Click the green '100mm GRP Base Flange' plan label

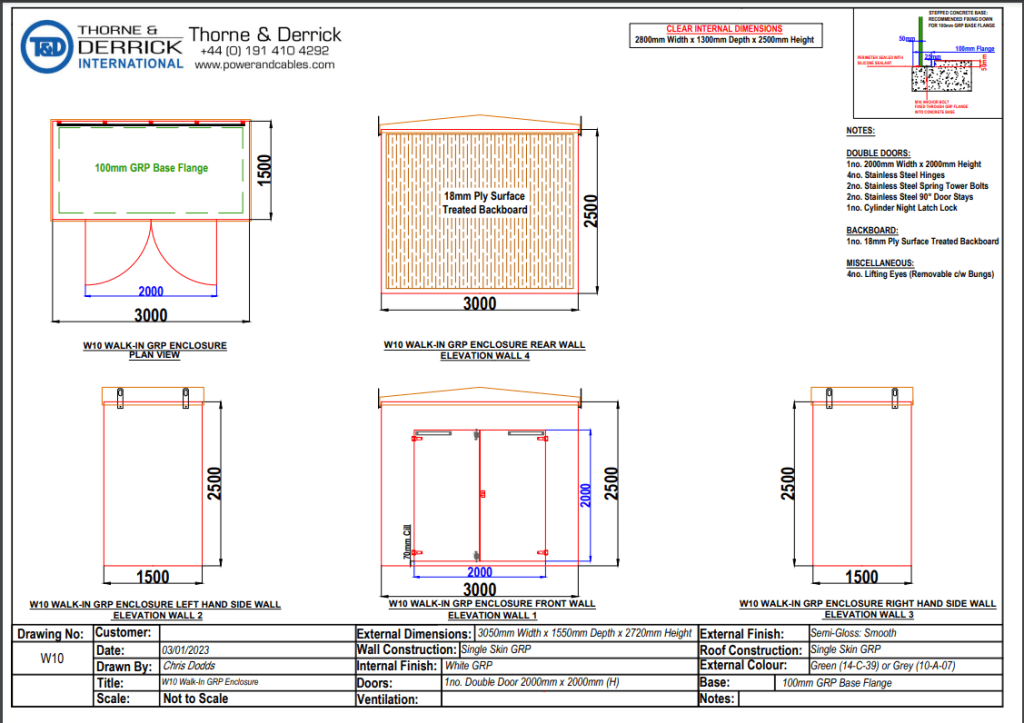(152, 168)
